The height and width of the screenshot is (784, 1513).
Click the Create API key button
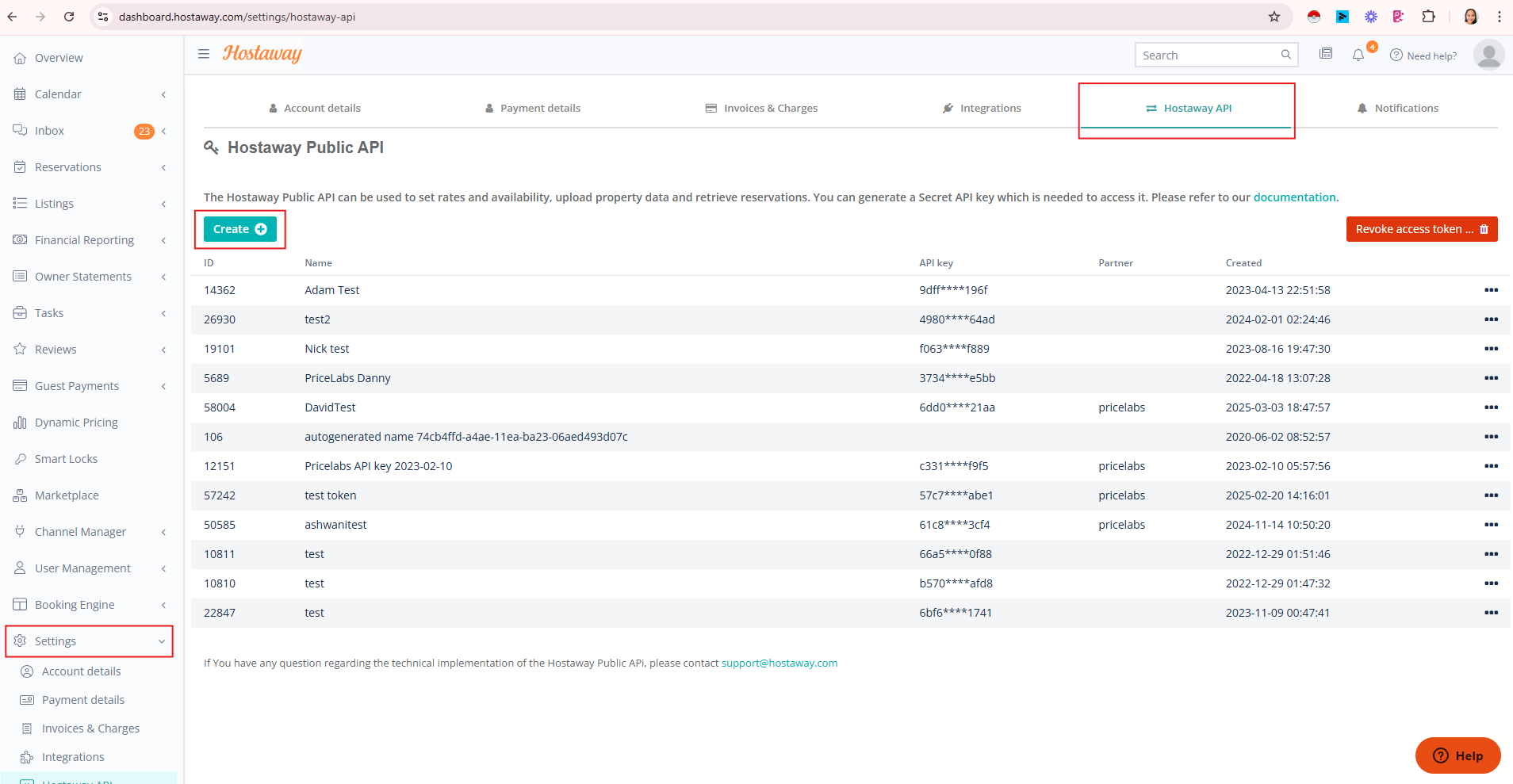click(x=240, y=229)
